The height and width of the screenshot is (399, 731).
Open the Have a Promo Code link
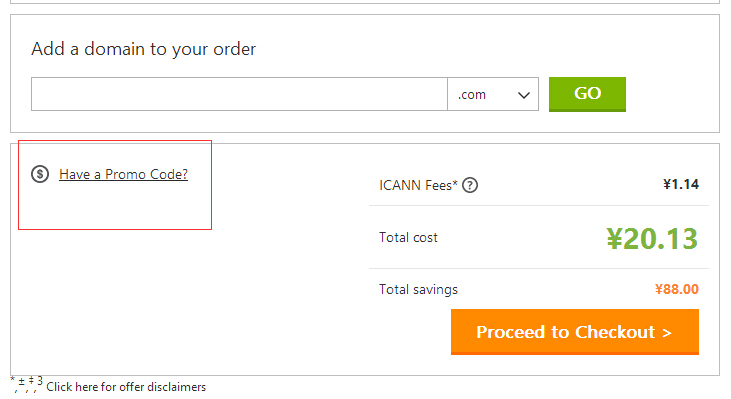(x=124, y=174)
